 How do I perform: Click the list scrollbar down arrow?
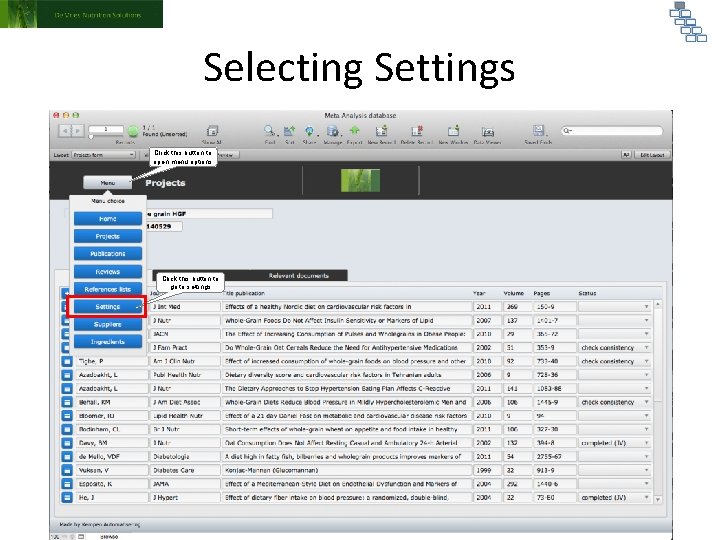click(658, 499)
